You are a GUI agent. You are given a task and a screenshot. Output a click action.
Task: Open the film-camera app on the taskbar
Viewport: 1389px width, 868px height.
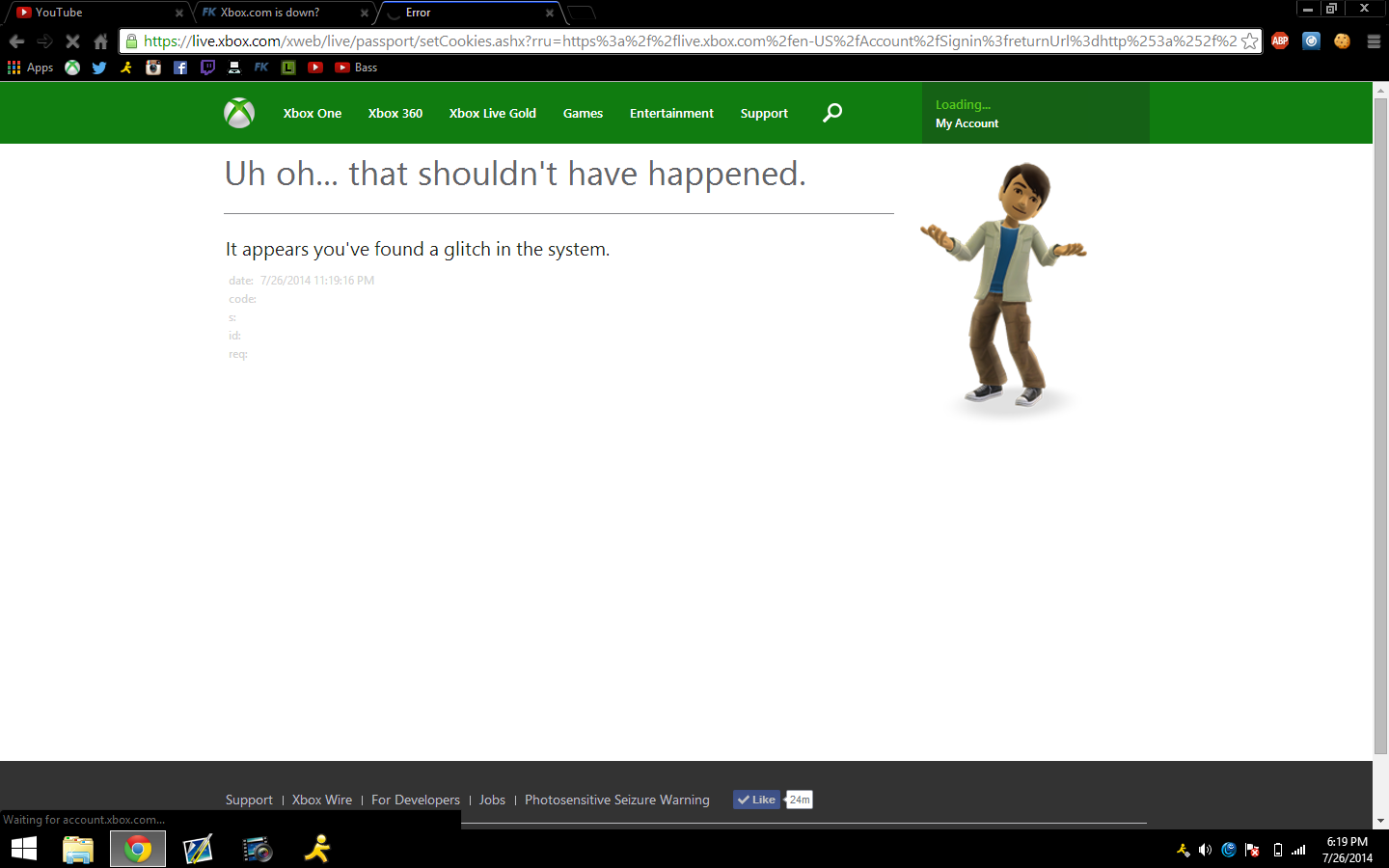point(258,849)
